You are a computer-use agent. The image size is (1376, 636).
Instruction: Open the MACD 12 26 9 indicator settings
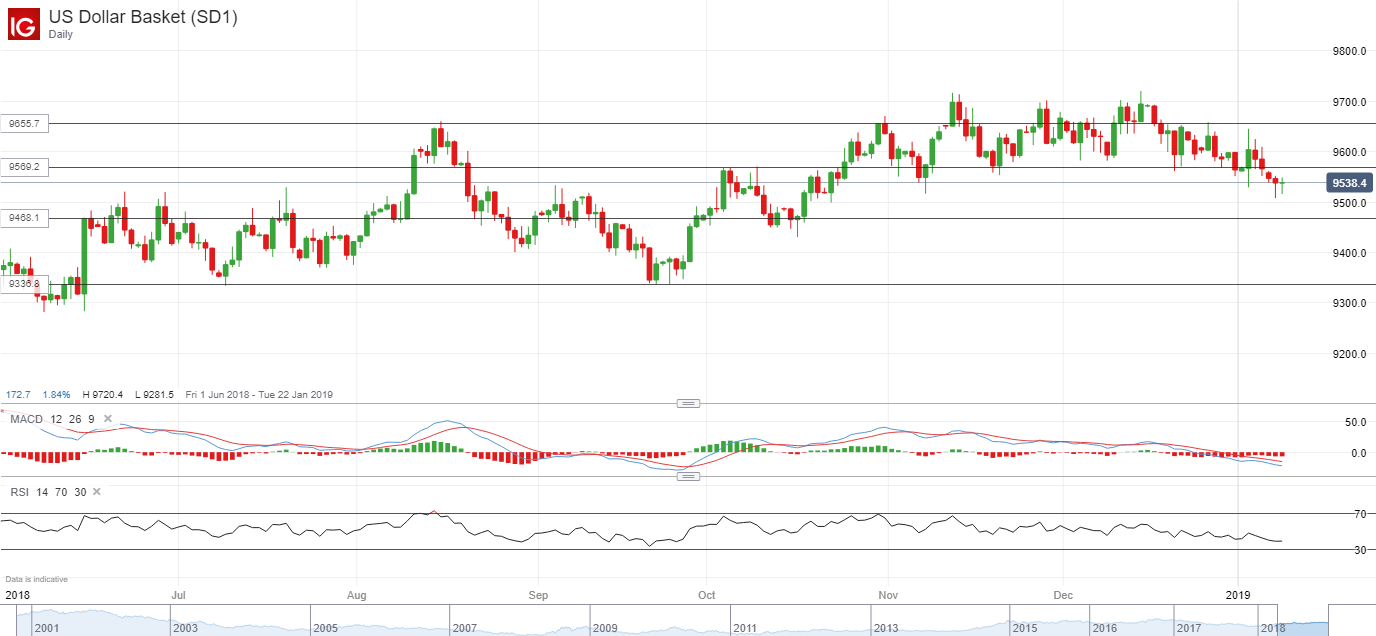[52, 419]
